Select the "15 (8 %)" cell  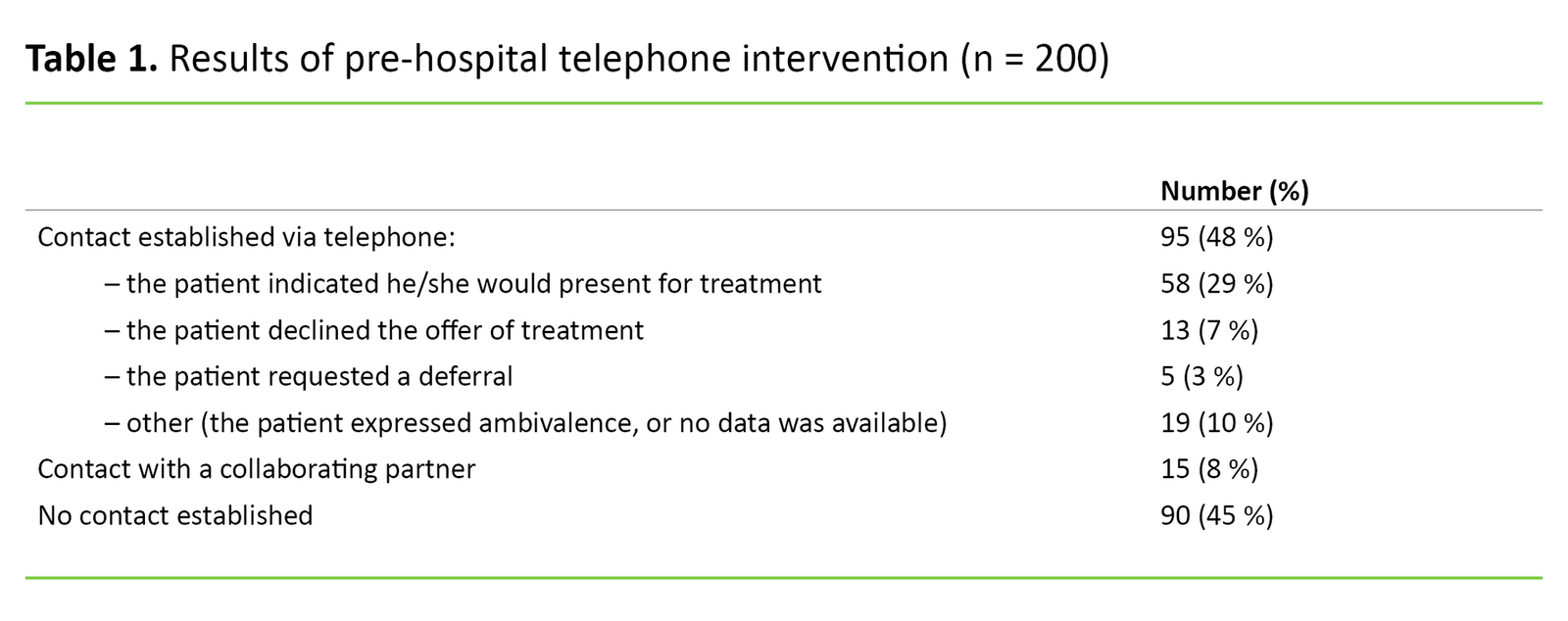click(x=1208, y=469)
